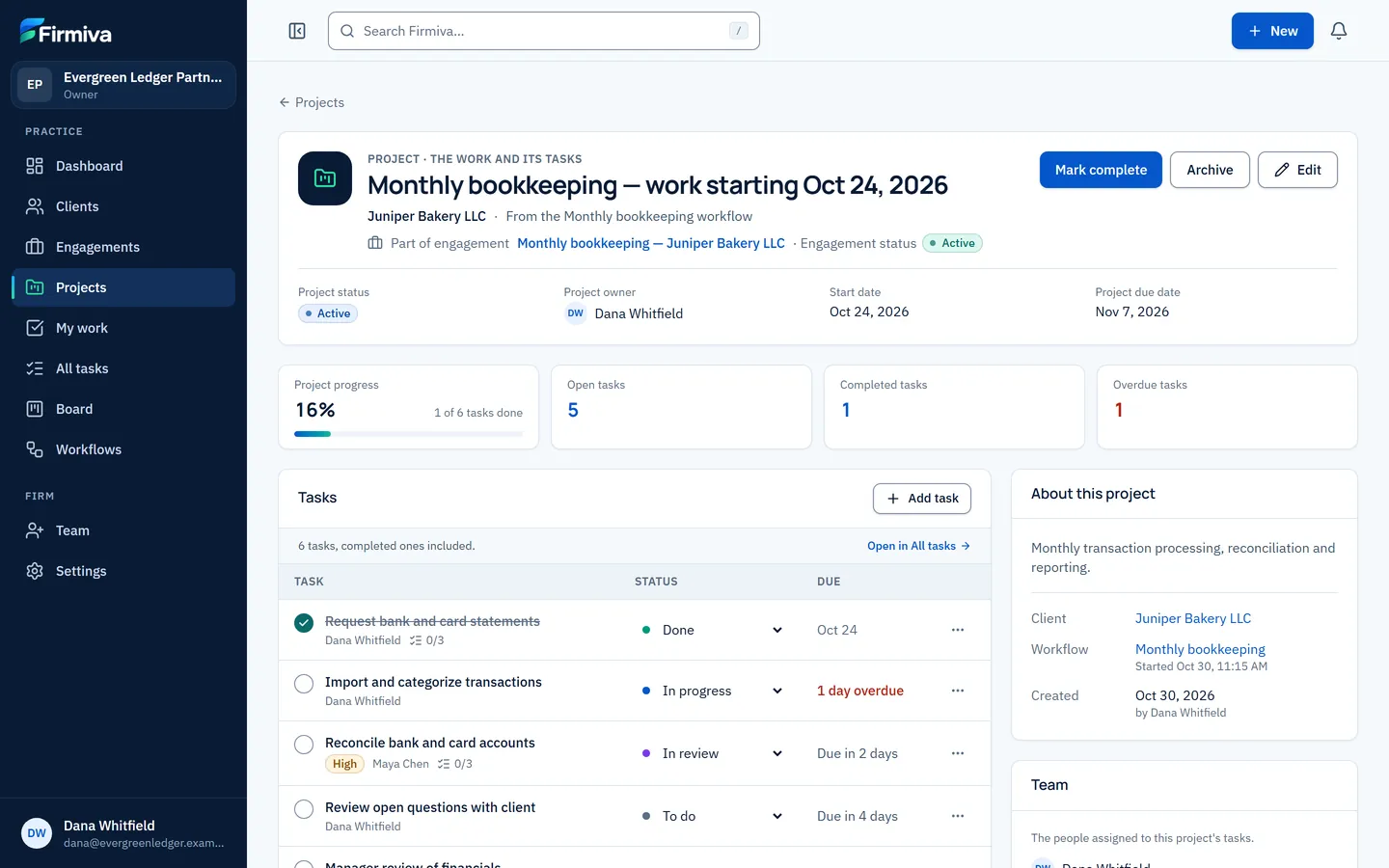The width and height of the screenshot is (1389, 868).
Task: Mark Reconcile bank and card accounts complete
Action: click(304, 745)
